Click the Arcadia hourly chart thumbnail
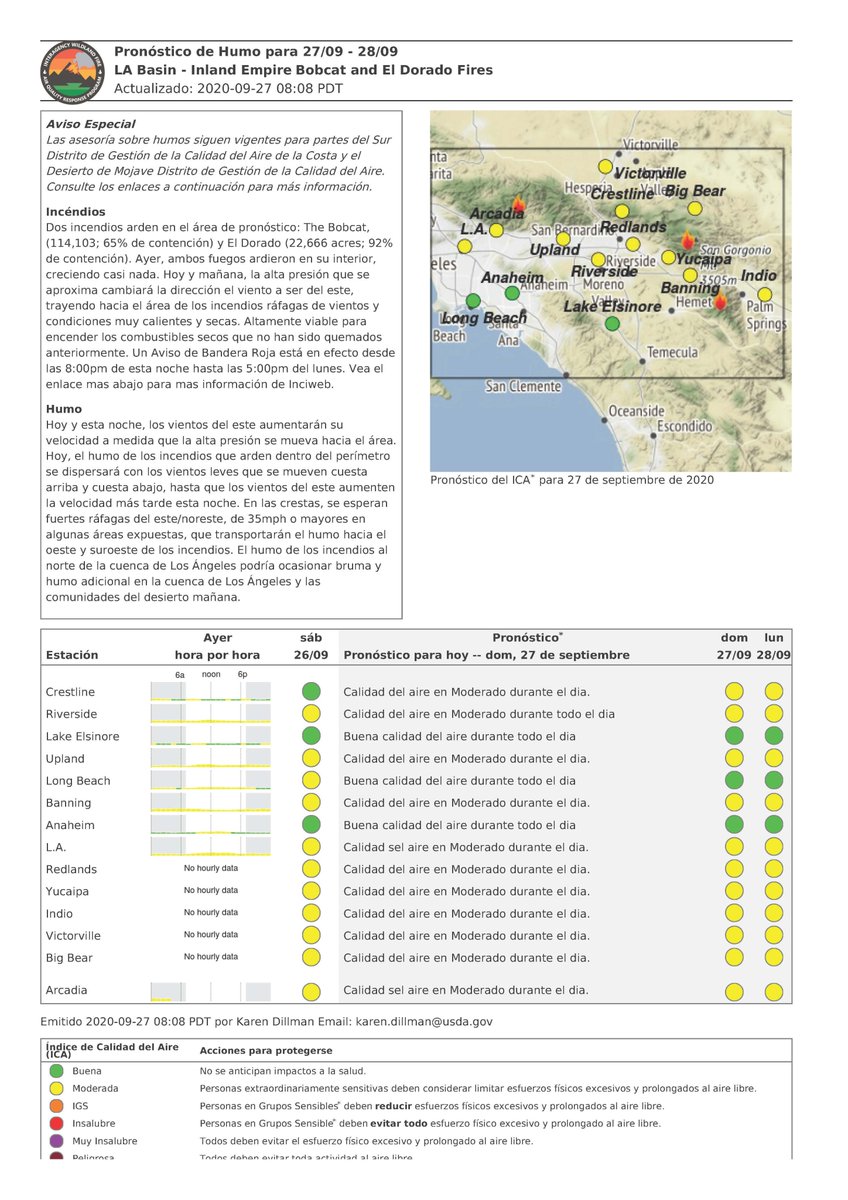 [210, 992]
